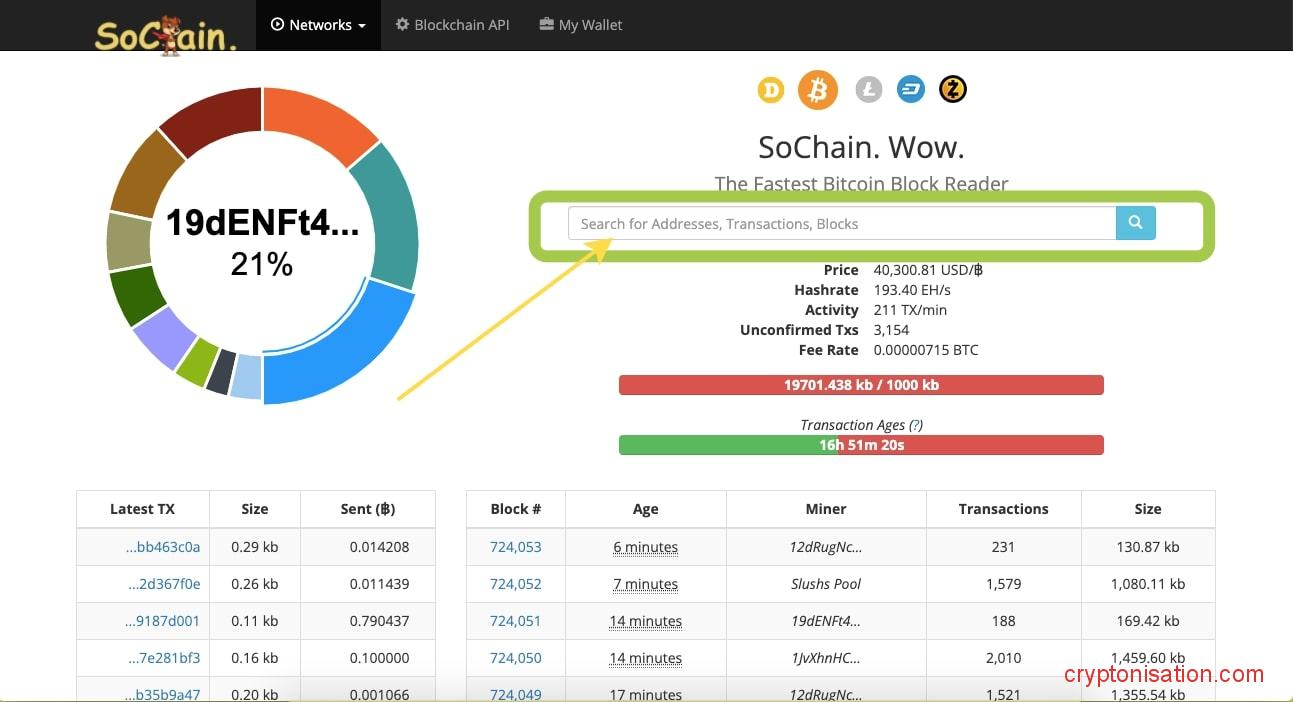View block 724,052 details

[x=515, y=584]
